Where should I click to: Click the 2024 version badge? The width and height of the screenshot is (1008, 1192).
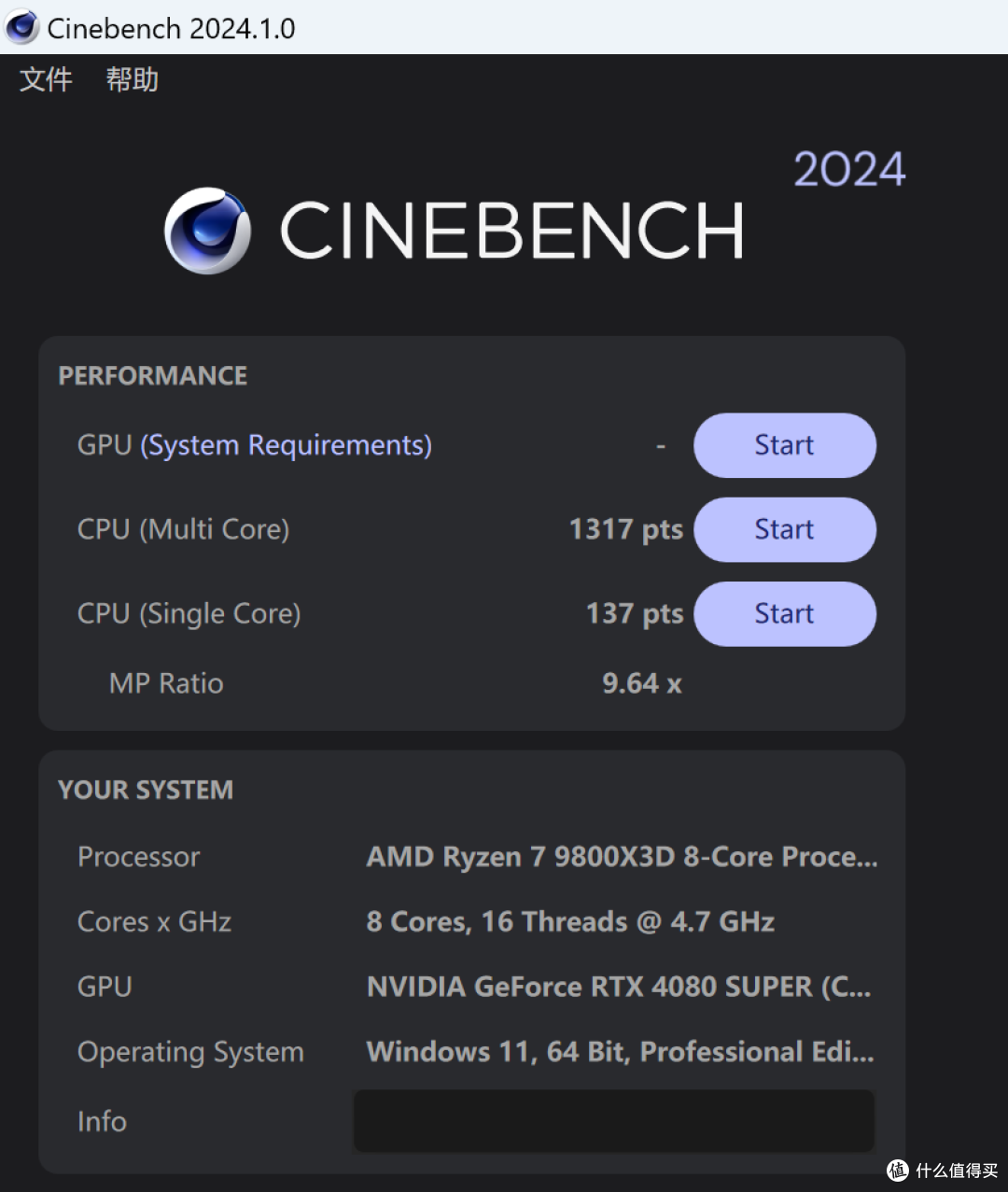click(x=849, y=169)
